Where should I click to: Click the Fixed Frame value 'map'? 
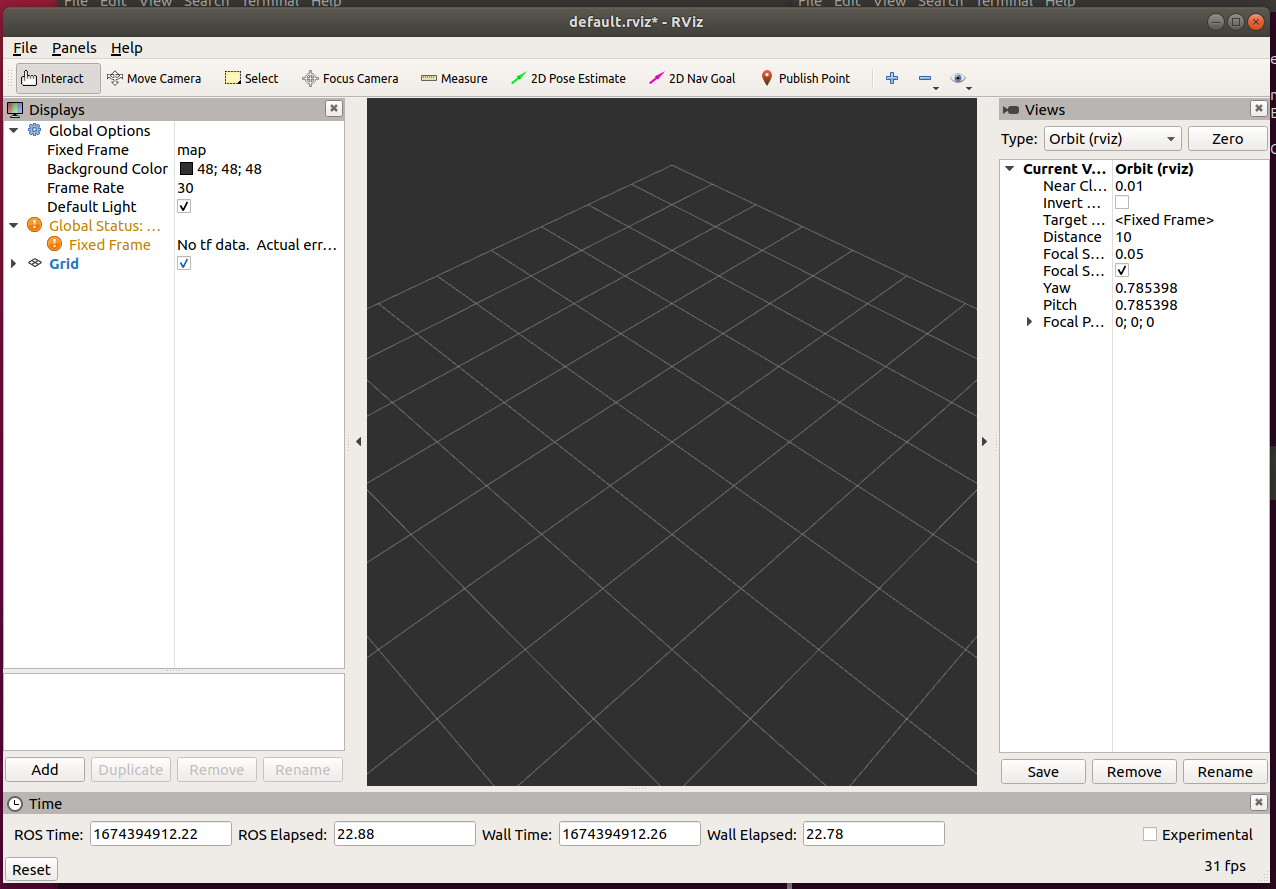[192, 150]
